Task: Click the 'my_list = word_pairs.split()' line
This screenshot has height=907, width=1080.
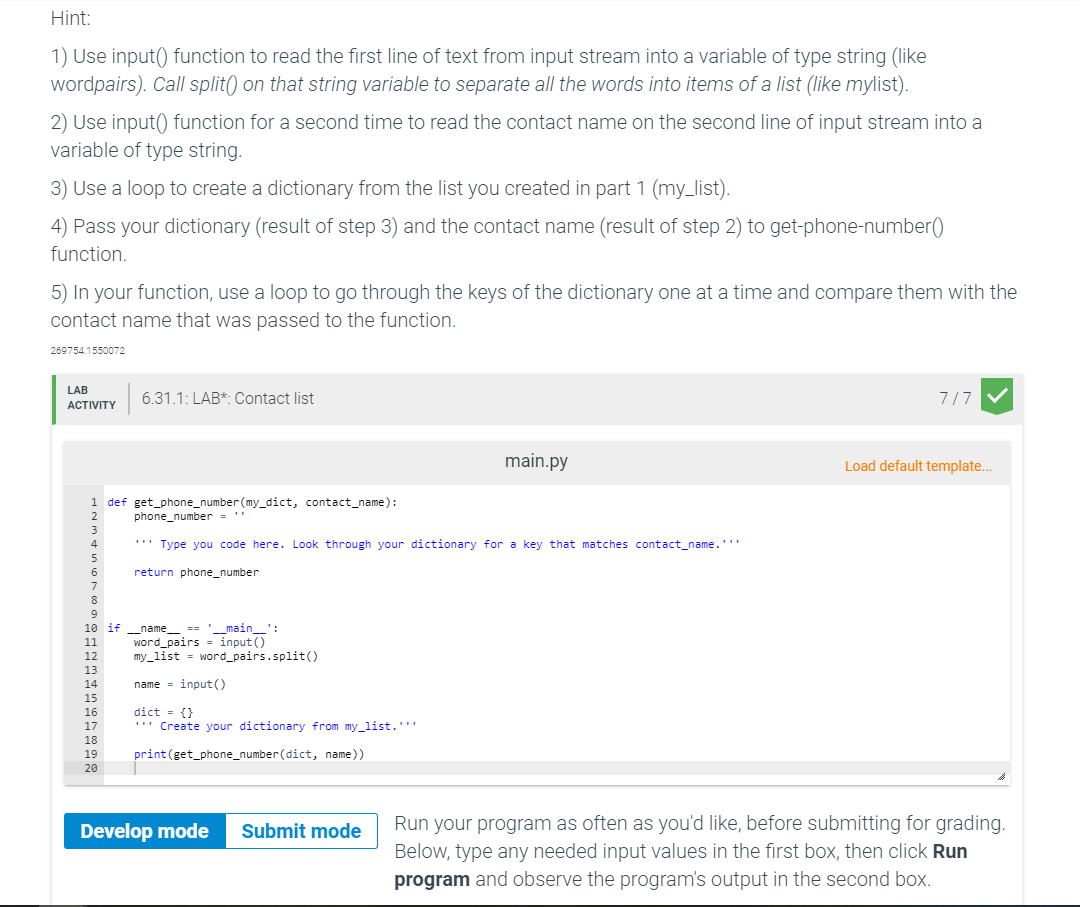Action: (x=226, y=656)
